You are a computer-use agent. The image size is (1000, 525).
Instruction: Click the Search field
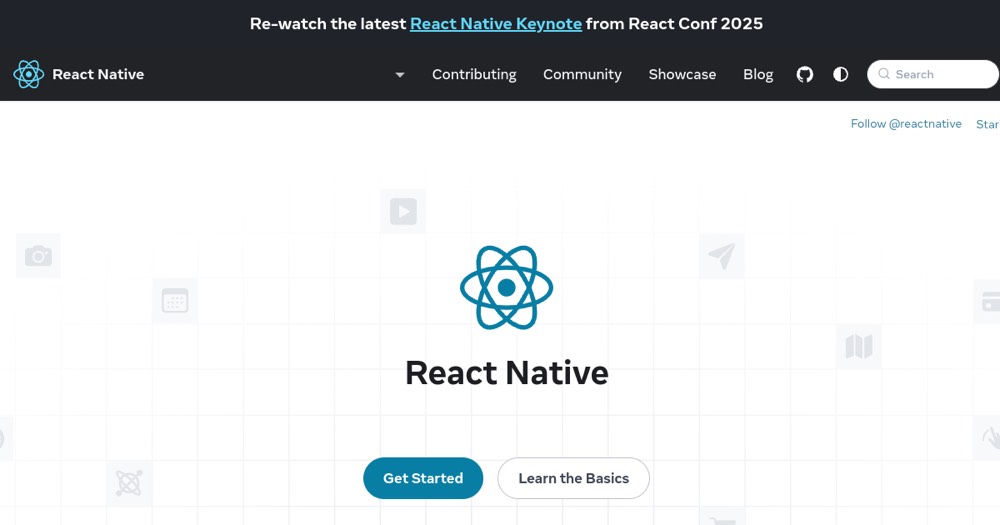pyautogui.click(x=933, y=74)
